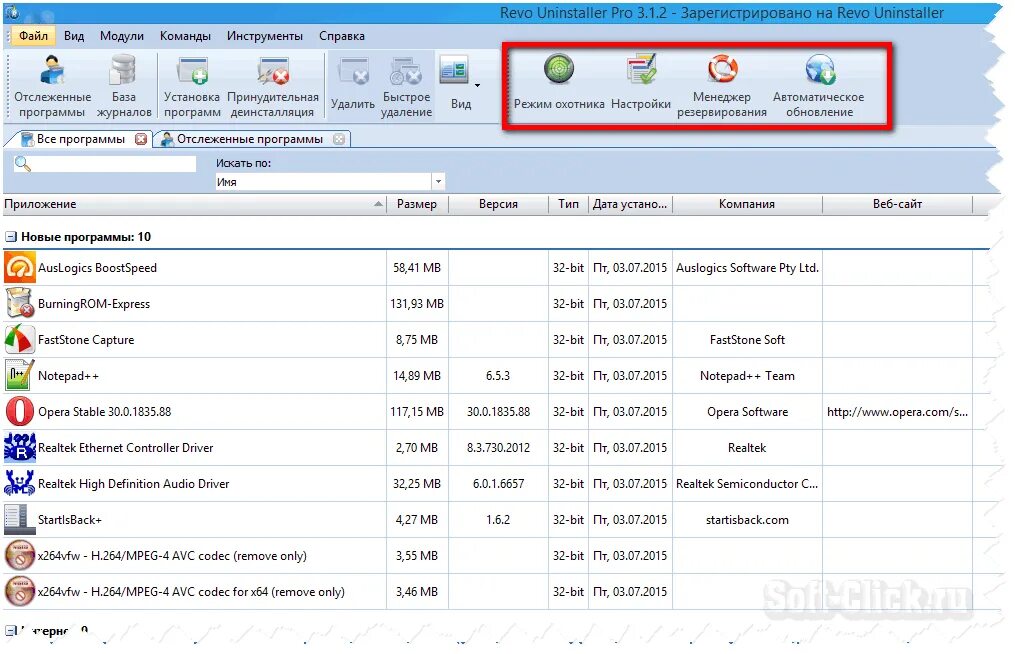The width and height of the screenshot is (1015, 654).
Task: Sort by Дата установки column header
Action: (x=630, y=204)
